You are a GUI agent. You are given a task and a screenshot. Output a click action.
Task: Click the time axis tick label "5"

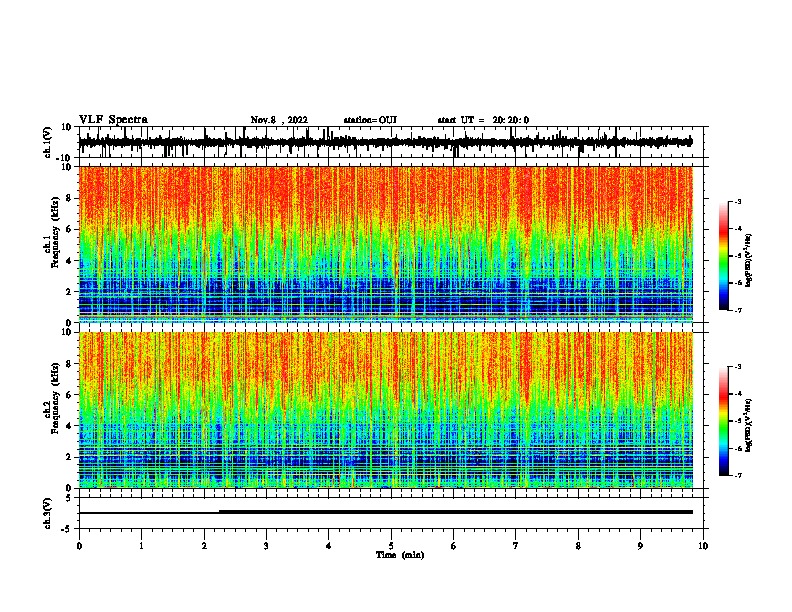(391, 546)
